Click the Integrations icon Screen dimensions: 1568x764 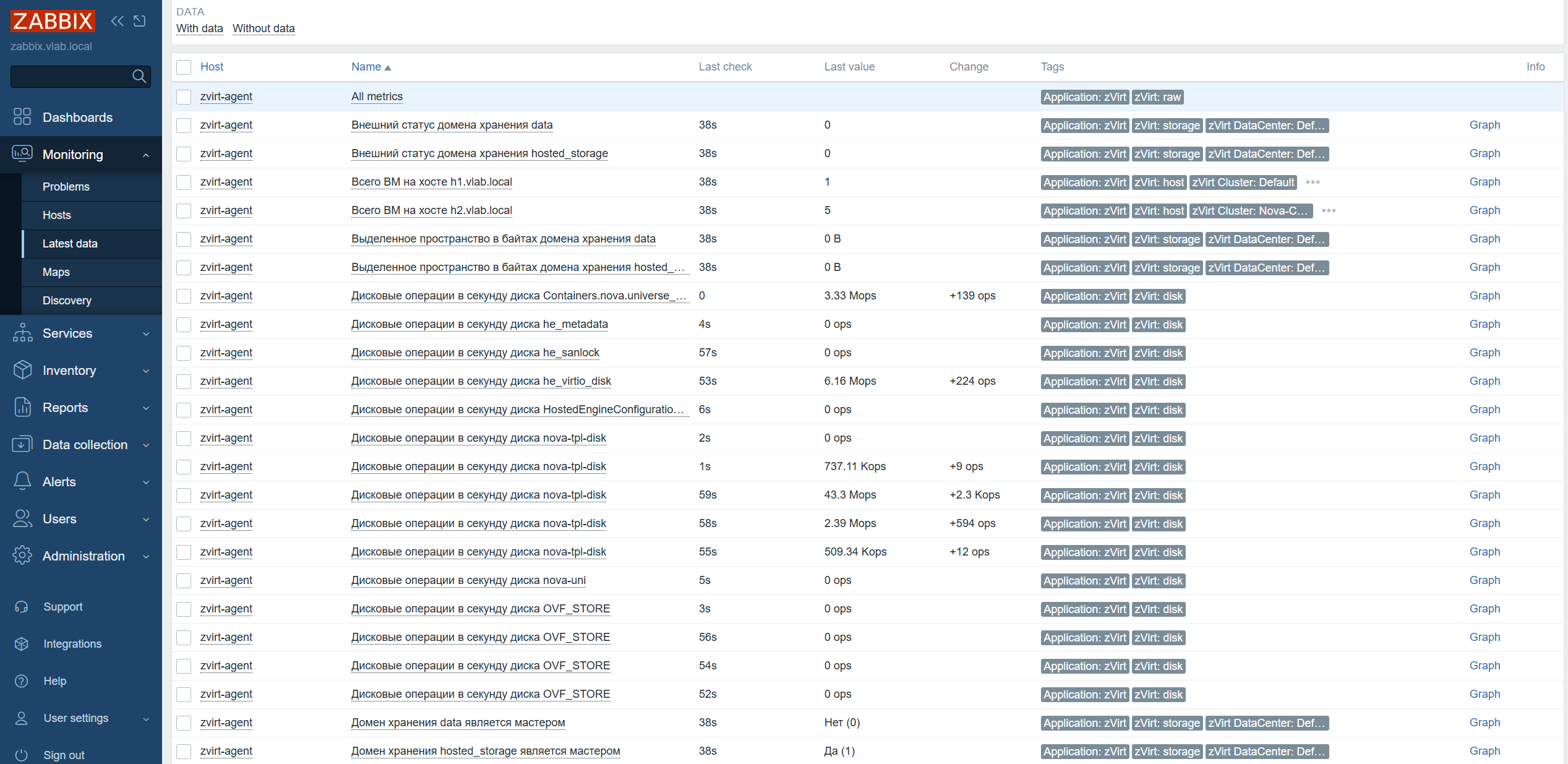coord(22,644)
